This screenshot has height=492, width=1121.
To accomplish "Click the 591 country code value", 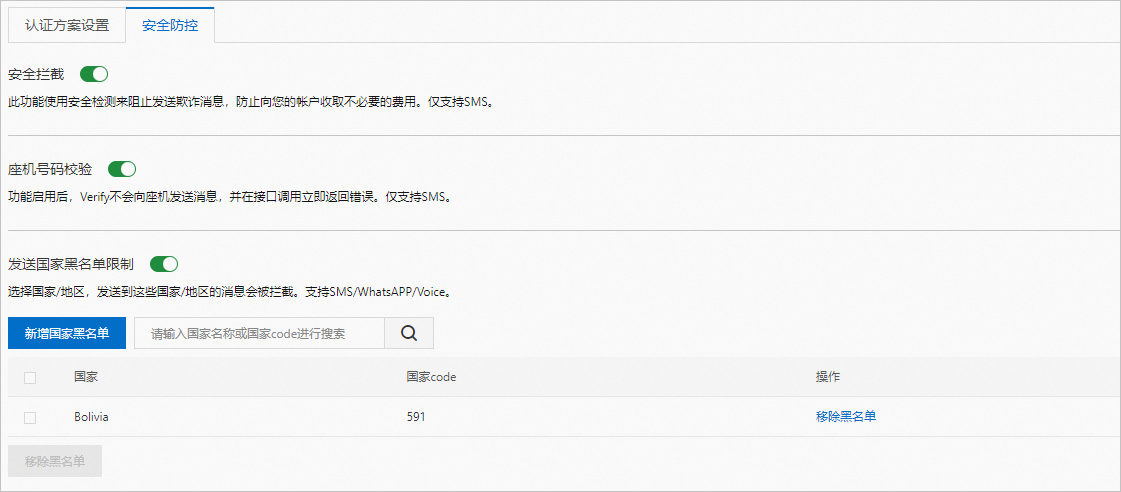I will point(416,417).
